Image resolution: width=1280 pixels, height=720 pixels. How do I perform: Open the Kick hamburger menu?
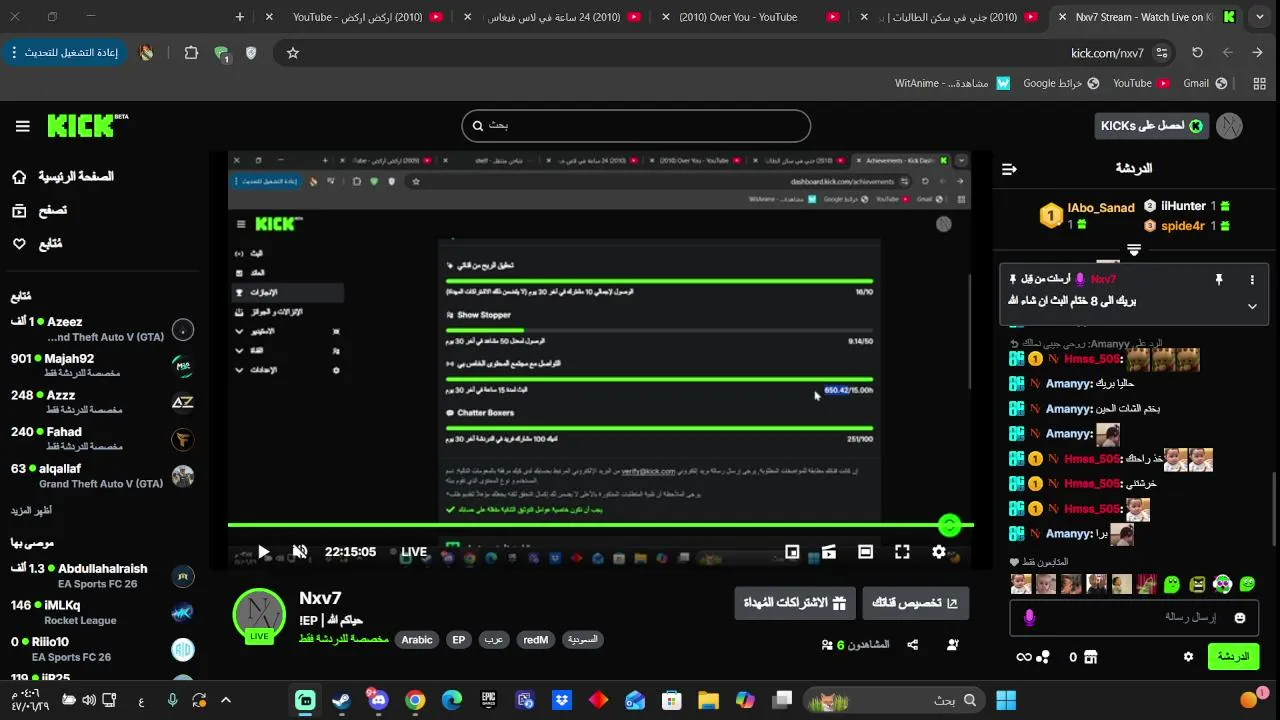click(x=22, y=126)
